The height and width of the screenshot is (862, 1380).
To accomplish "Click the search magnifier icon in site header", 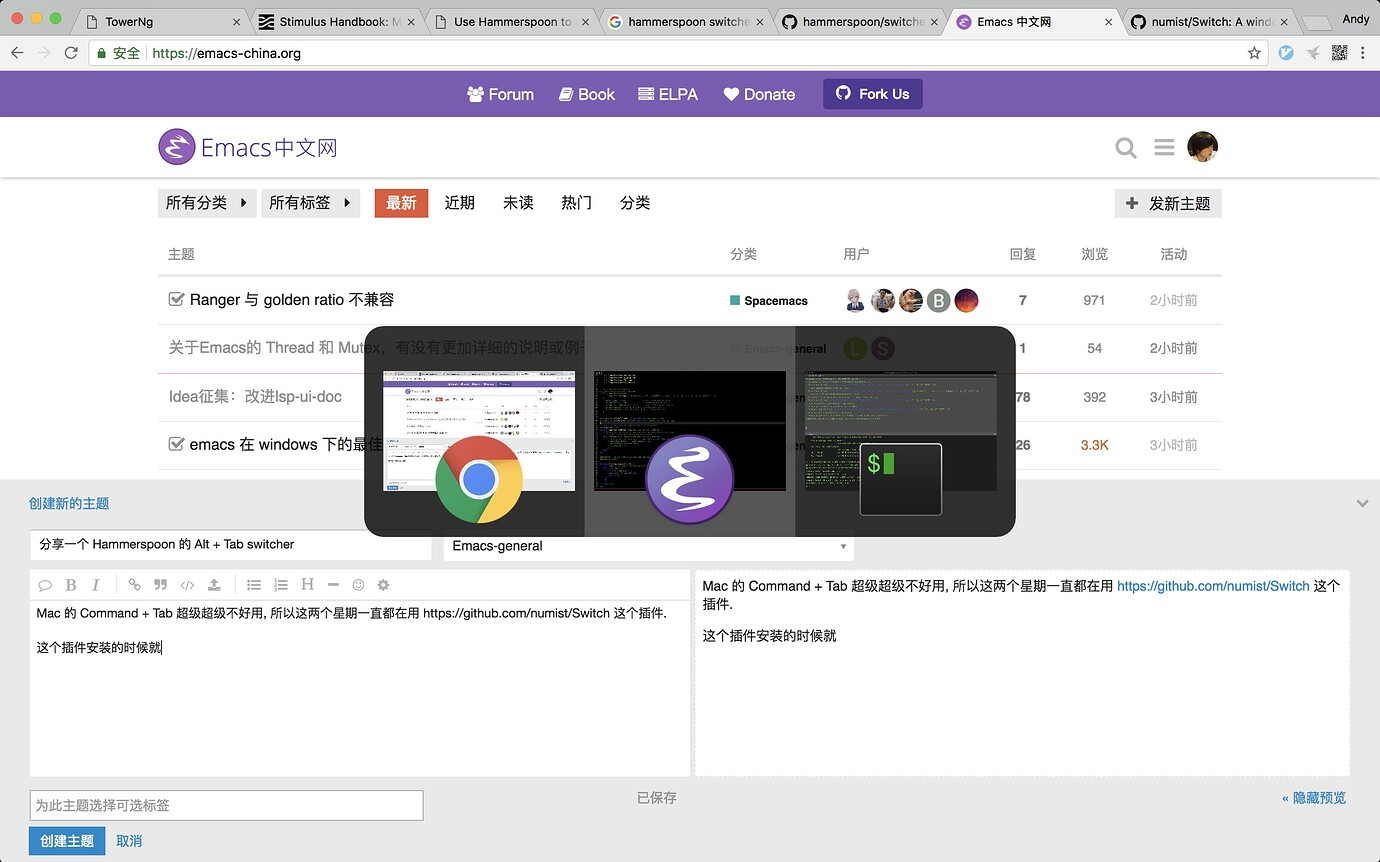I will pos(1126,148).
